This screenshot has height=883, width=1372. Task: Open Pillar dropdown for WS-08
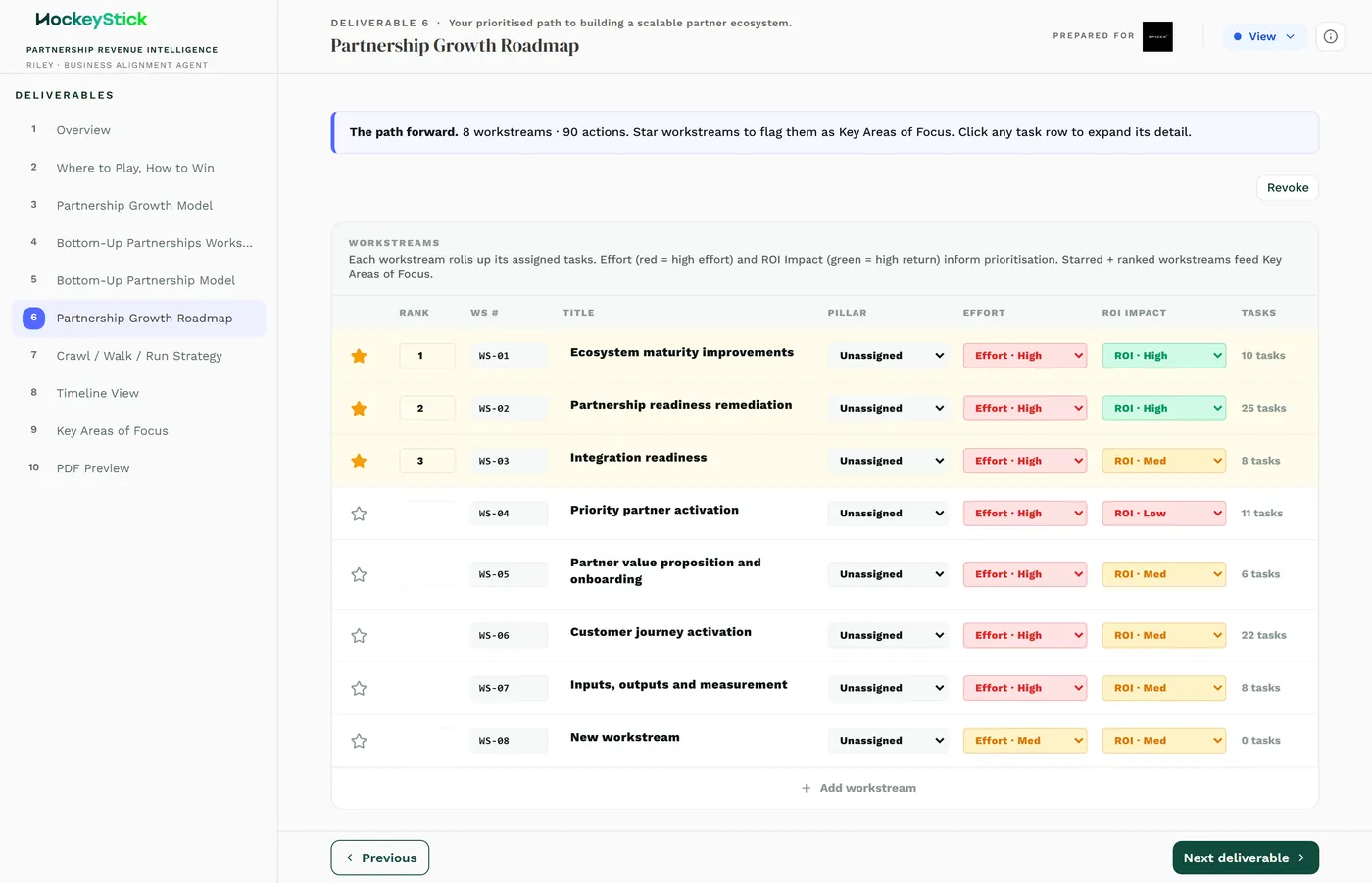click(x=889, y=741)
